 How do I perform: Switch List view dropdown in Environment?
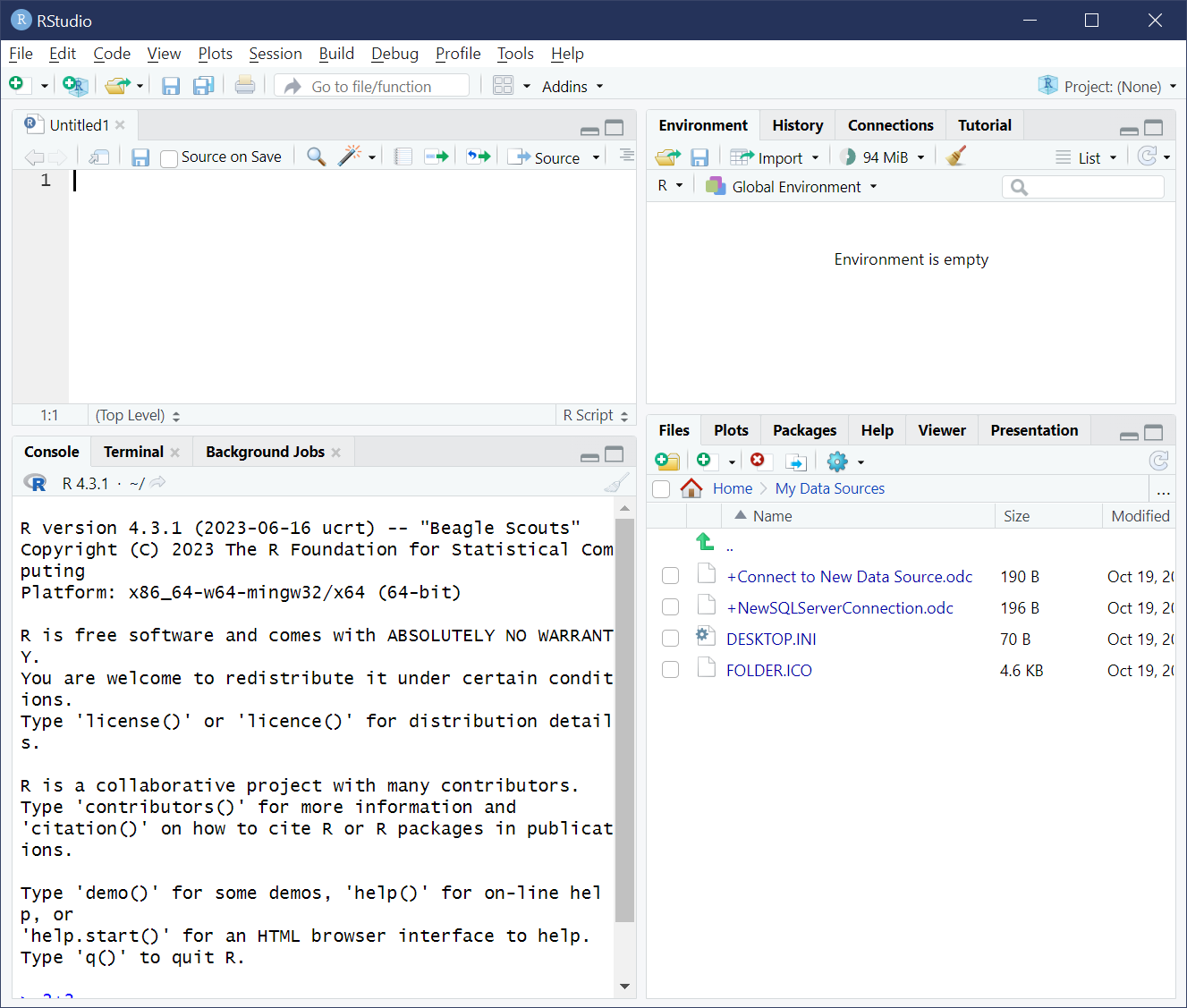1087,157
